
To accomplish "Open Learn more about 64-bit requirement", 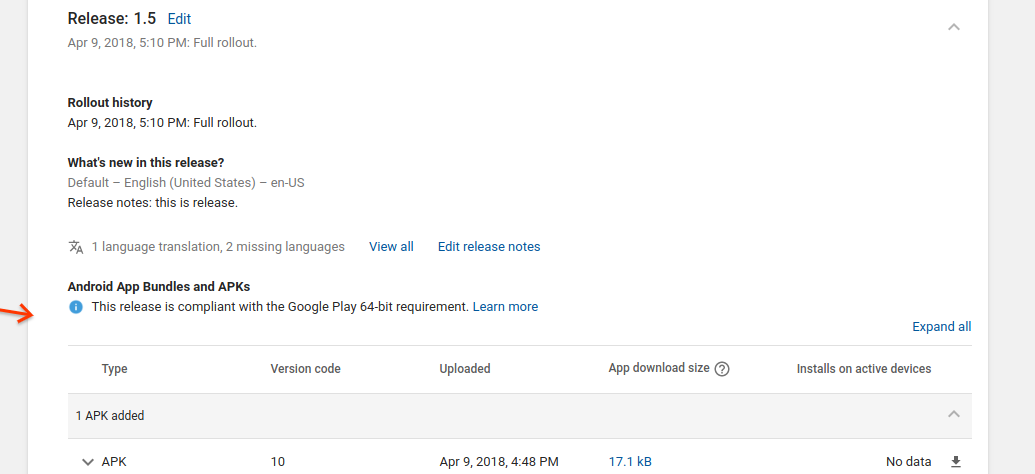I will 505,307.
